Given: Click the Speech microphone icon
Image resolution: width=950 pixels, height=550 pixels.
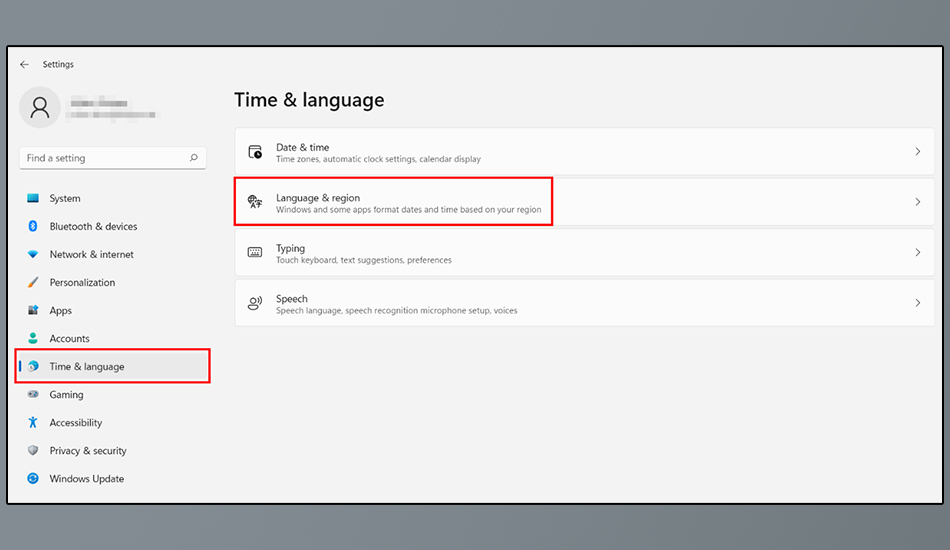Looking at the screenshot, I should (255, 303).
